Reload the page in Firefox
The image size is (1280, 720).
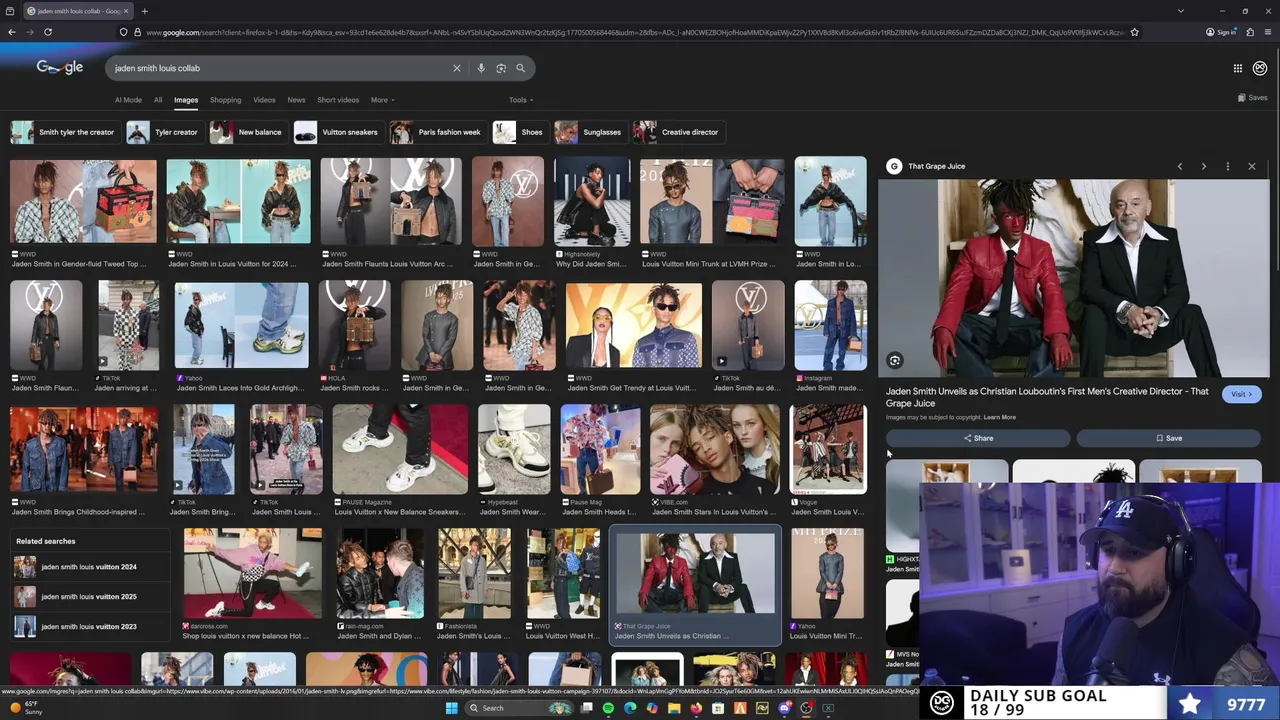47,32
